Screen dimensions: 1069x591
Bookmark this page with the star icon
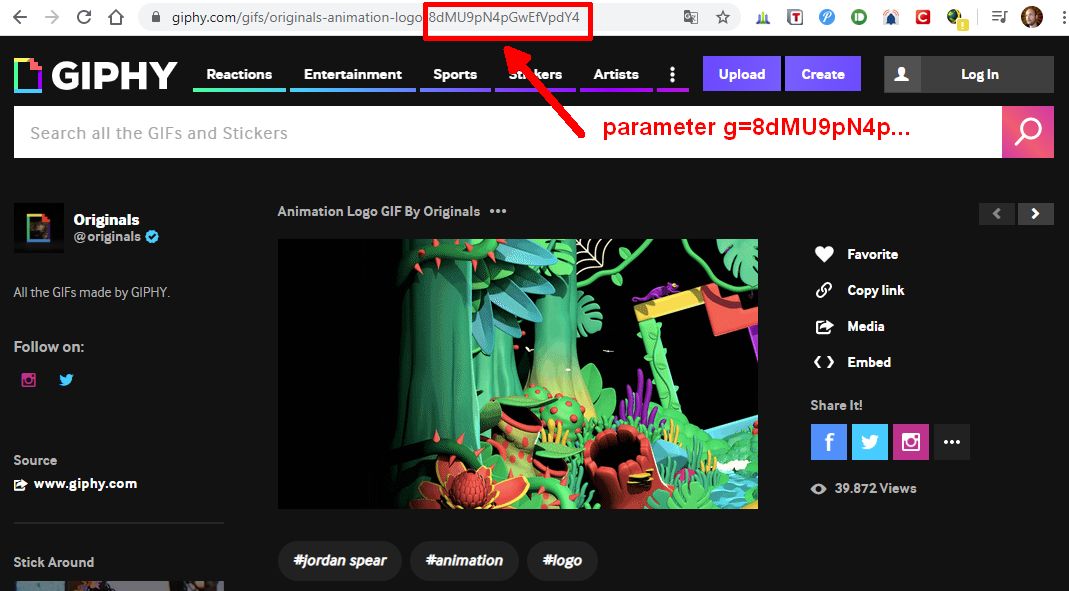point(723,17)
